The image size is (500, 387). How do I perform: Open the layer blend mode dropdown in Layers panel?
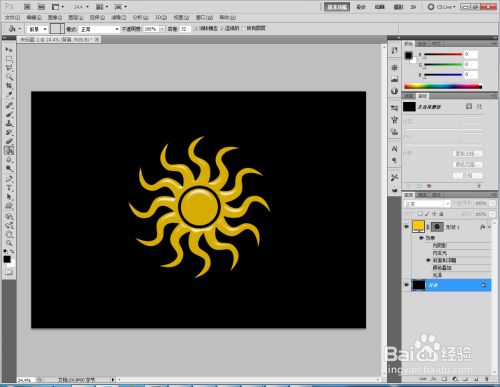[427, 204]
